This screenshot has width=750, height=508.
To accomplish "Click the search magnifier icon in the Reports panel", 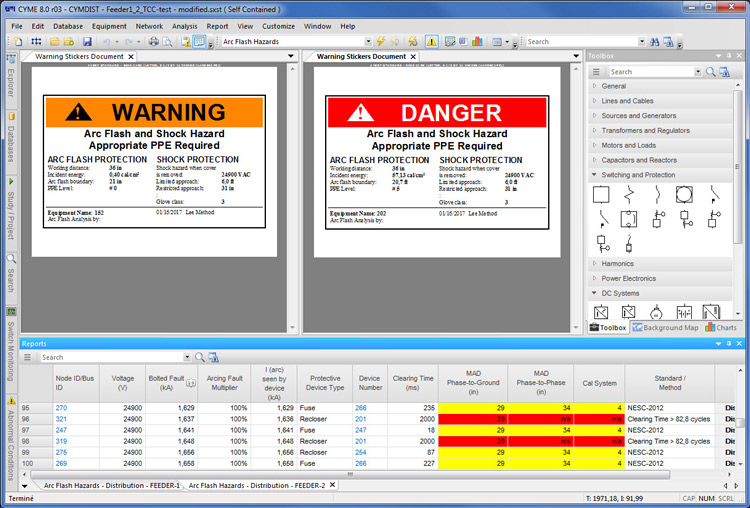I will [200, 357].
